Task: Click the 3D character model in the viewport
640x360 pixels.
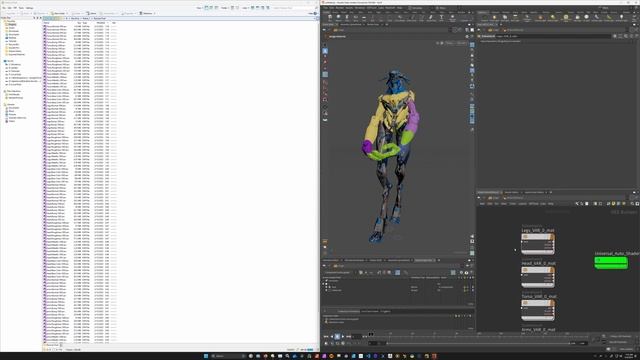Action: (391, 155)
